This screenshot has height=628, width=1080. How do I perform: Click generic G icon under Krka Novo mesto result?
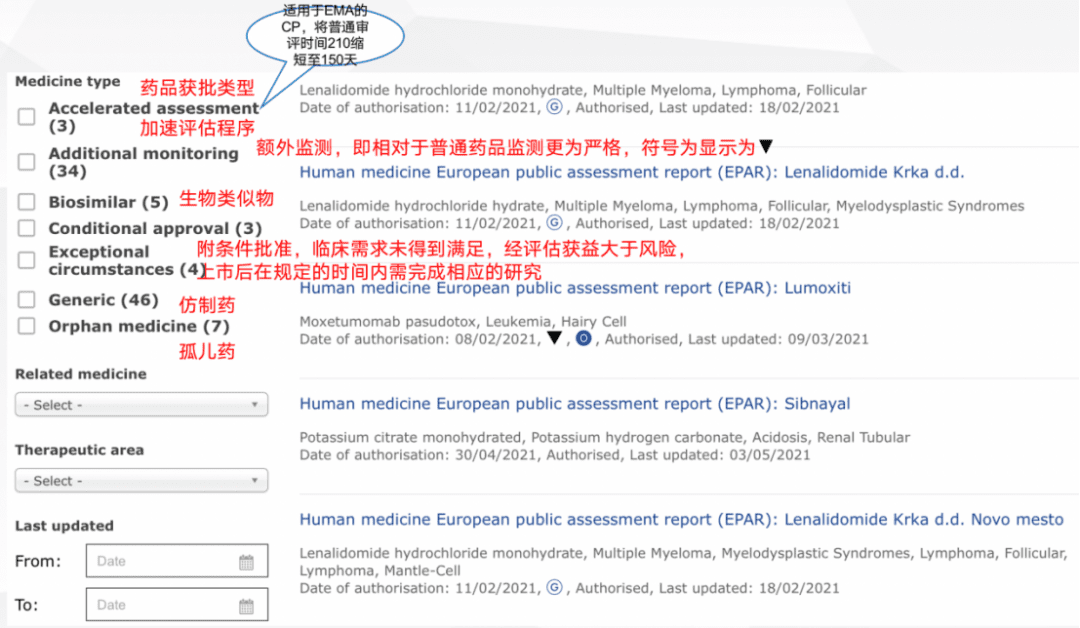click(x=554, y=587)
